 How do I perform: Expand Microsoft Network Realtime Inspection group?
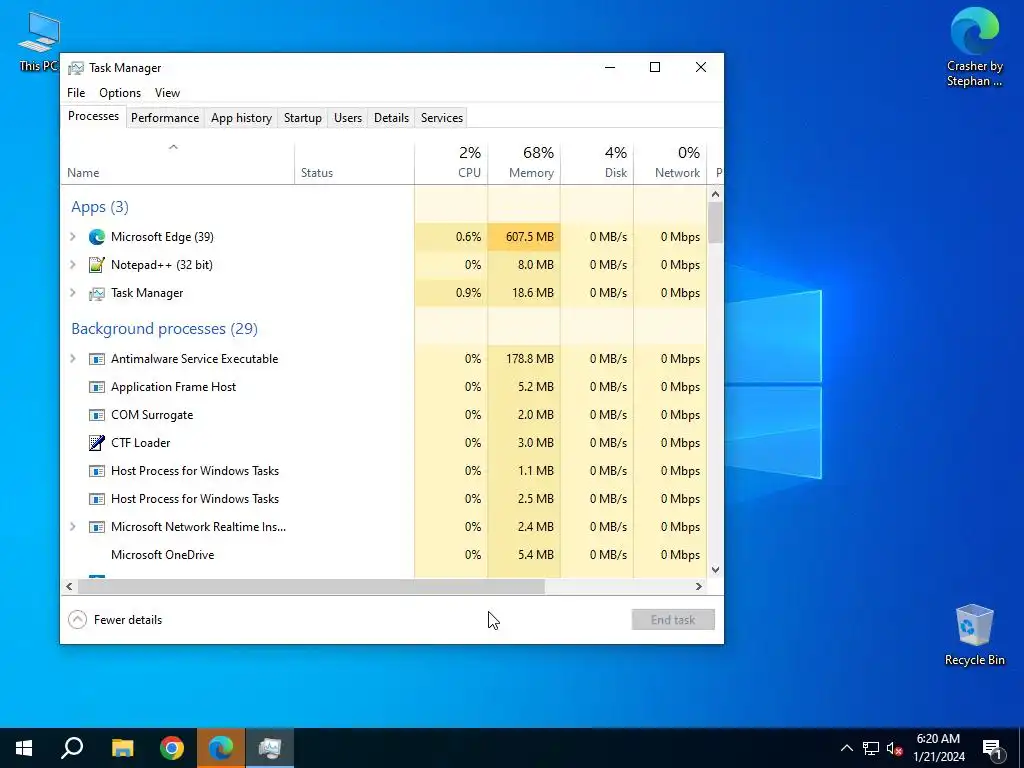pyautogui.click(x=73, y=527)
